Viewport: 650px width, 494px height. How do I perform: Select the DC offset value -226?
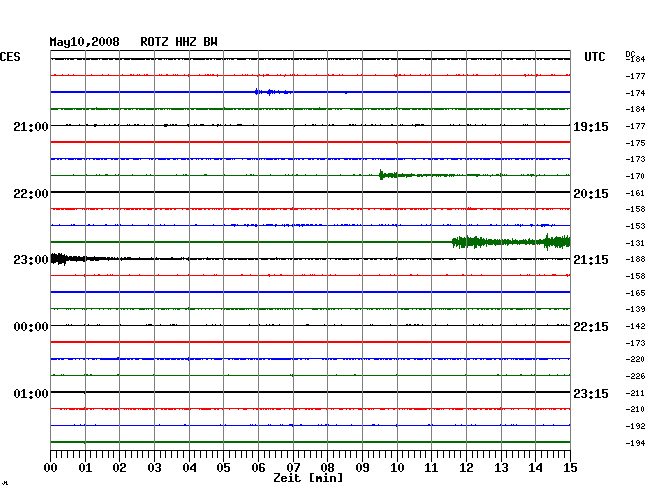tap(635, 376)
